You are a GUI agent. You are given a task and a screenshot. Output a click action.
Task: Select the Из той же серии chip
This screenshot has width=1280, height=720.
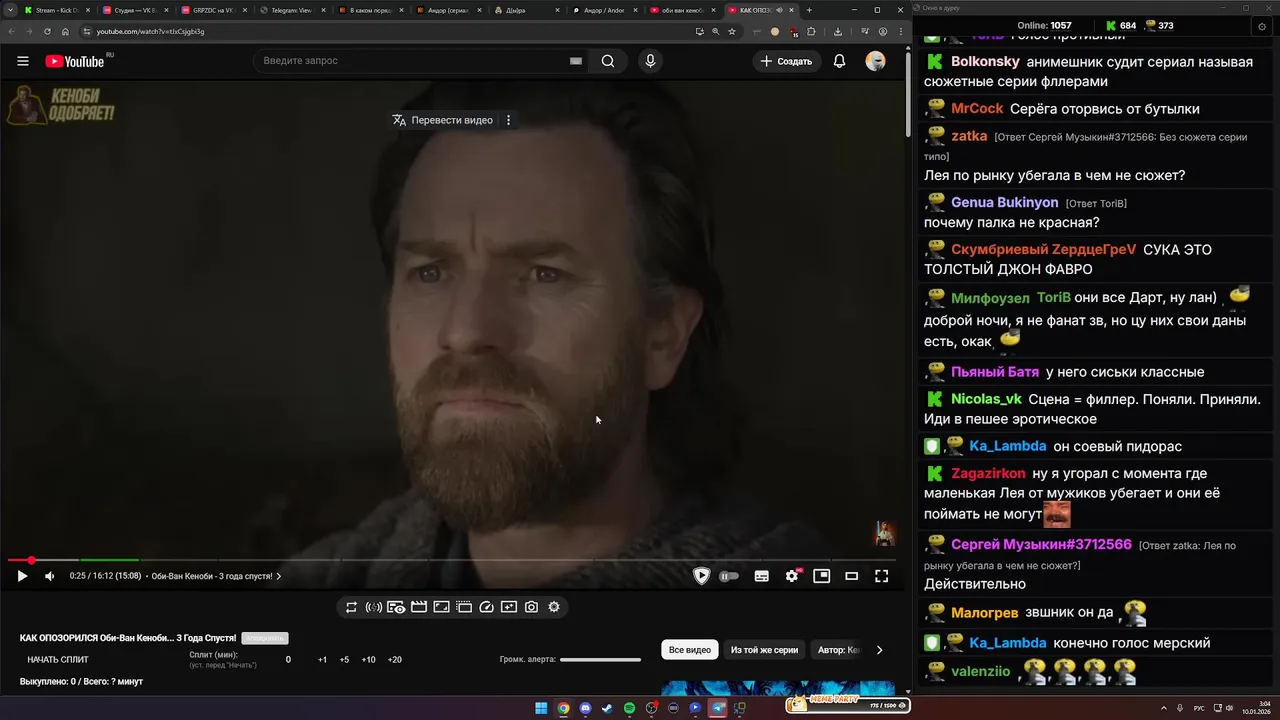764,650
